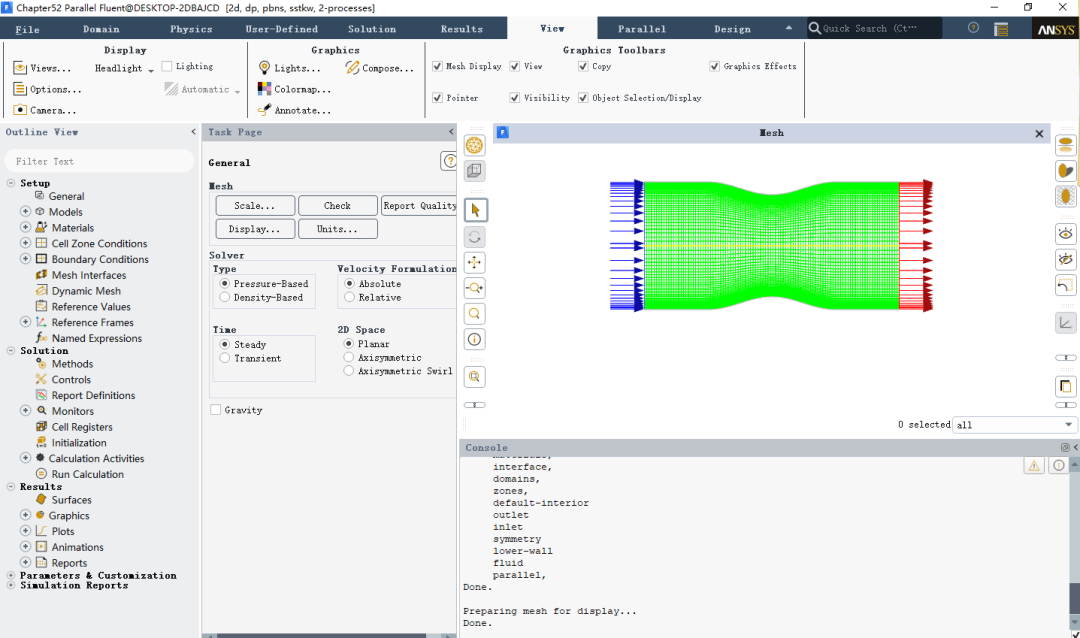The width and height of the screenshot is (1080, 638).
Task: Select the zoom to area magnifier tool
Action: 475,313
